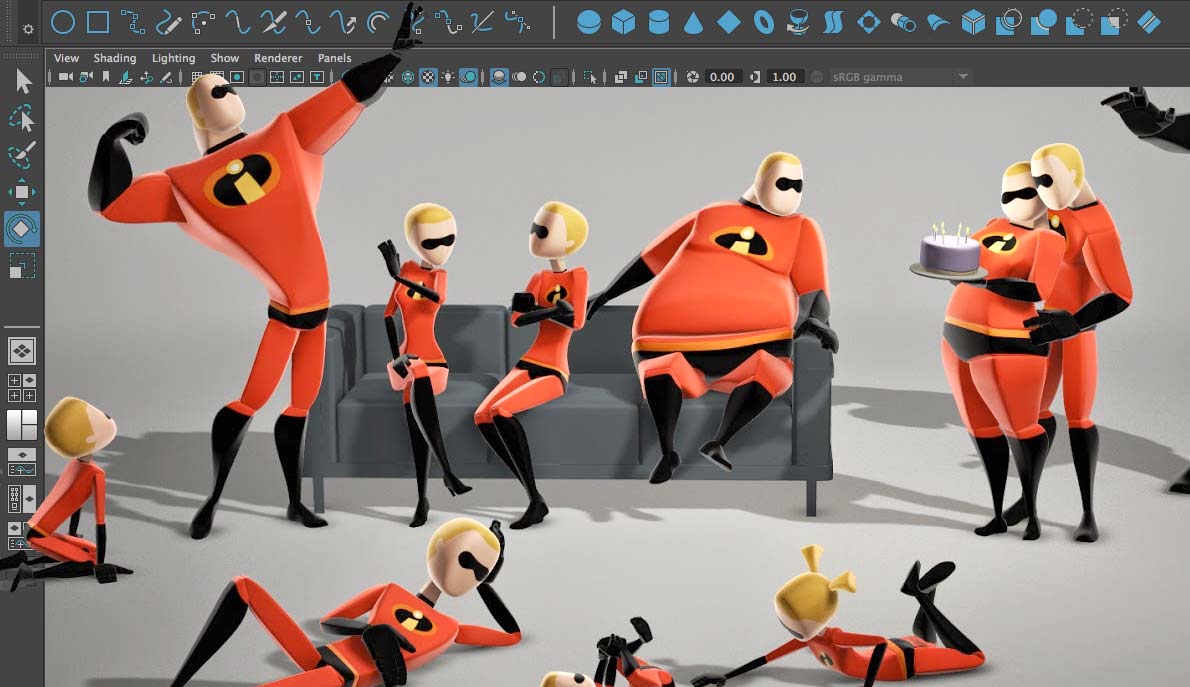Select the Trim tool shelf icon
1190x687 pixels.
[1078, 23]
